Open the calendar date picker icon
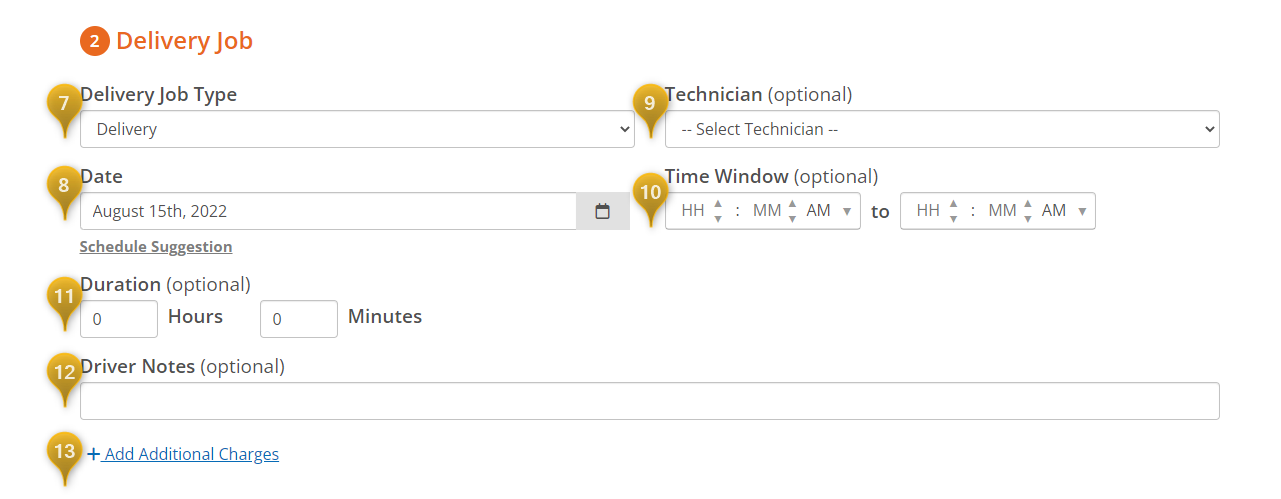1281x499 pixels. 603,211
